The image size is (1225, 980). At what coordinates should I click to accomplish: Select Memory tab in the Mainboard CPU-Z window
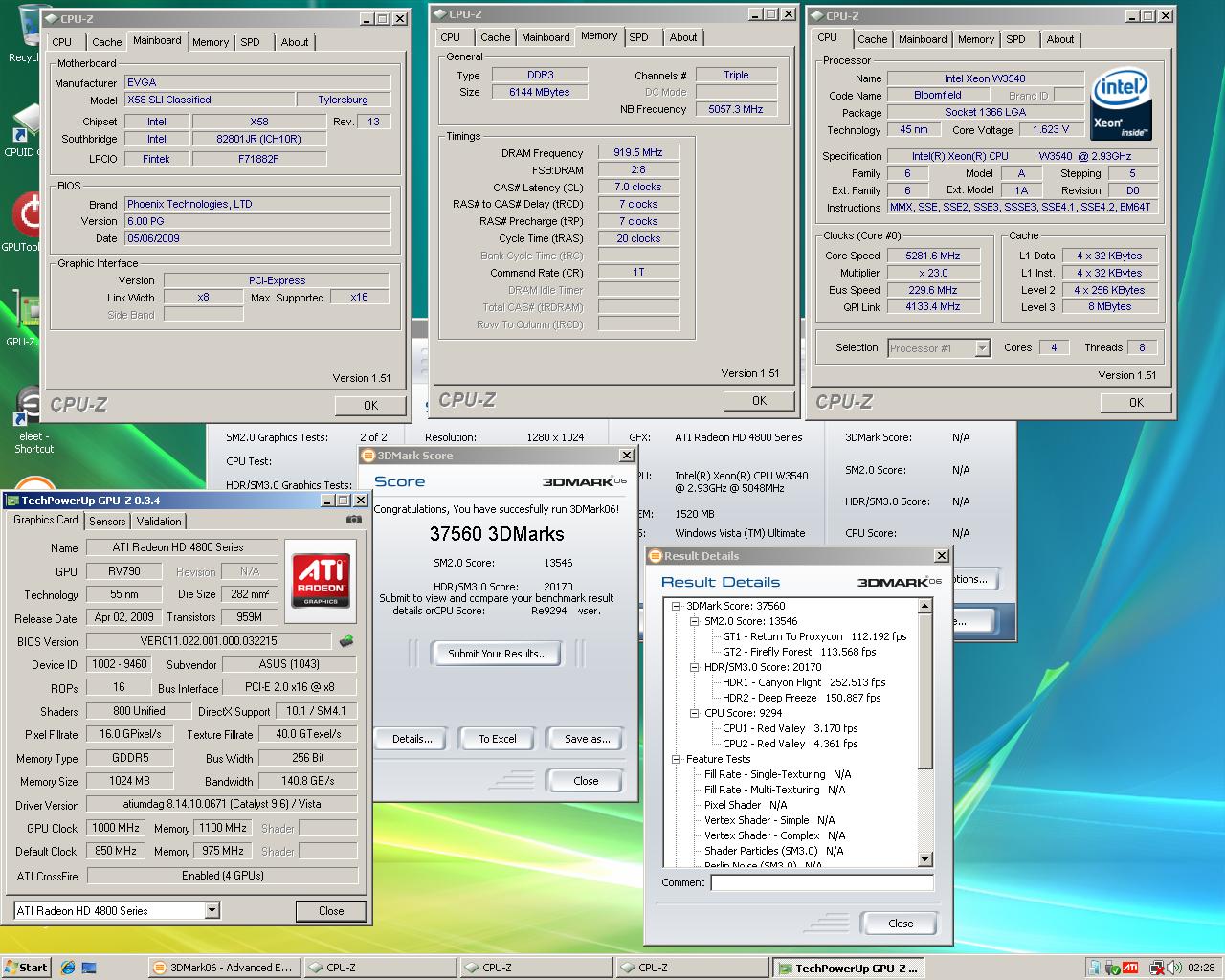pos(211,42)
